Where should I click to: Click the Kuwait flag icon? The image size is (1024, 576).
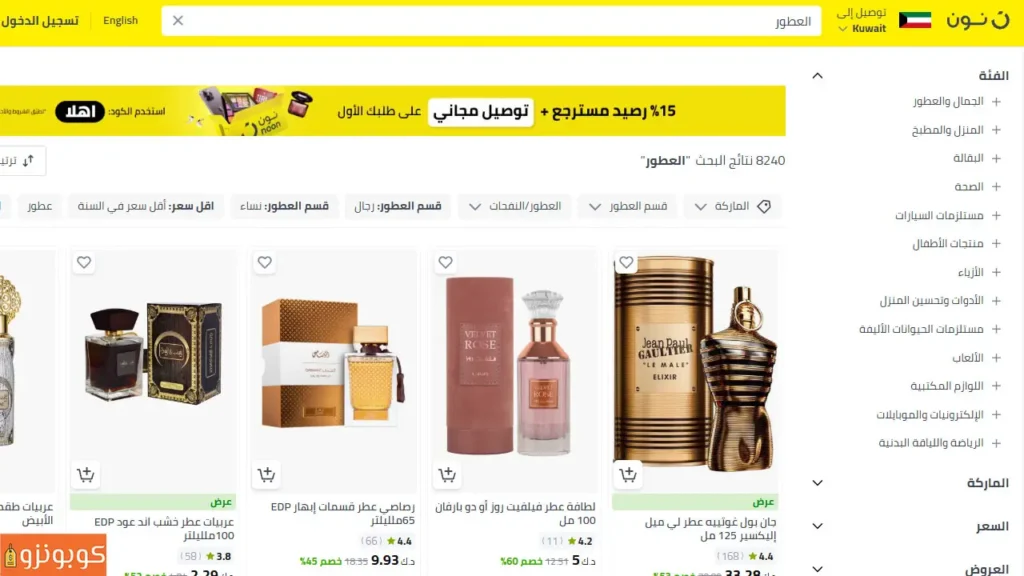tap(915, 20)
